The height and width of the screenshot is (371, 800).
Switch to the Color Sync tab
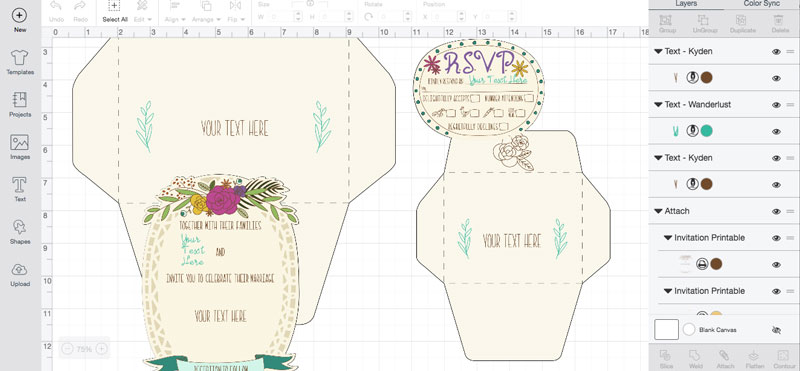click(x=761, y=4)
